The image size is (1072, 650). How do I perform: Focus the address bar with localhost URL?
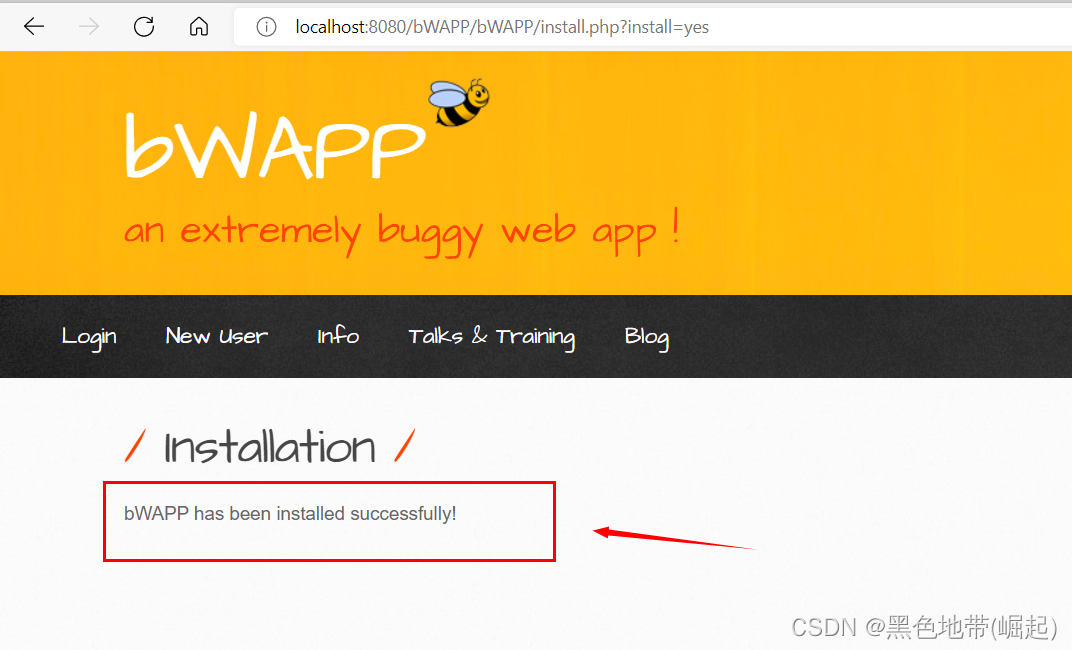[x=653, y=27]
